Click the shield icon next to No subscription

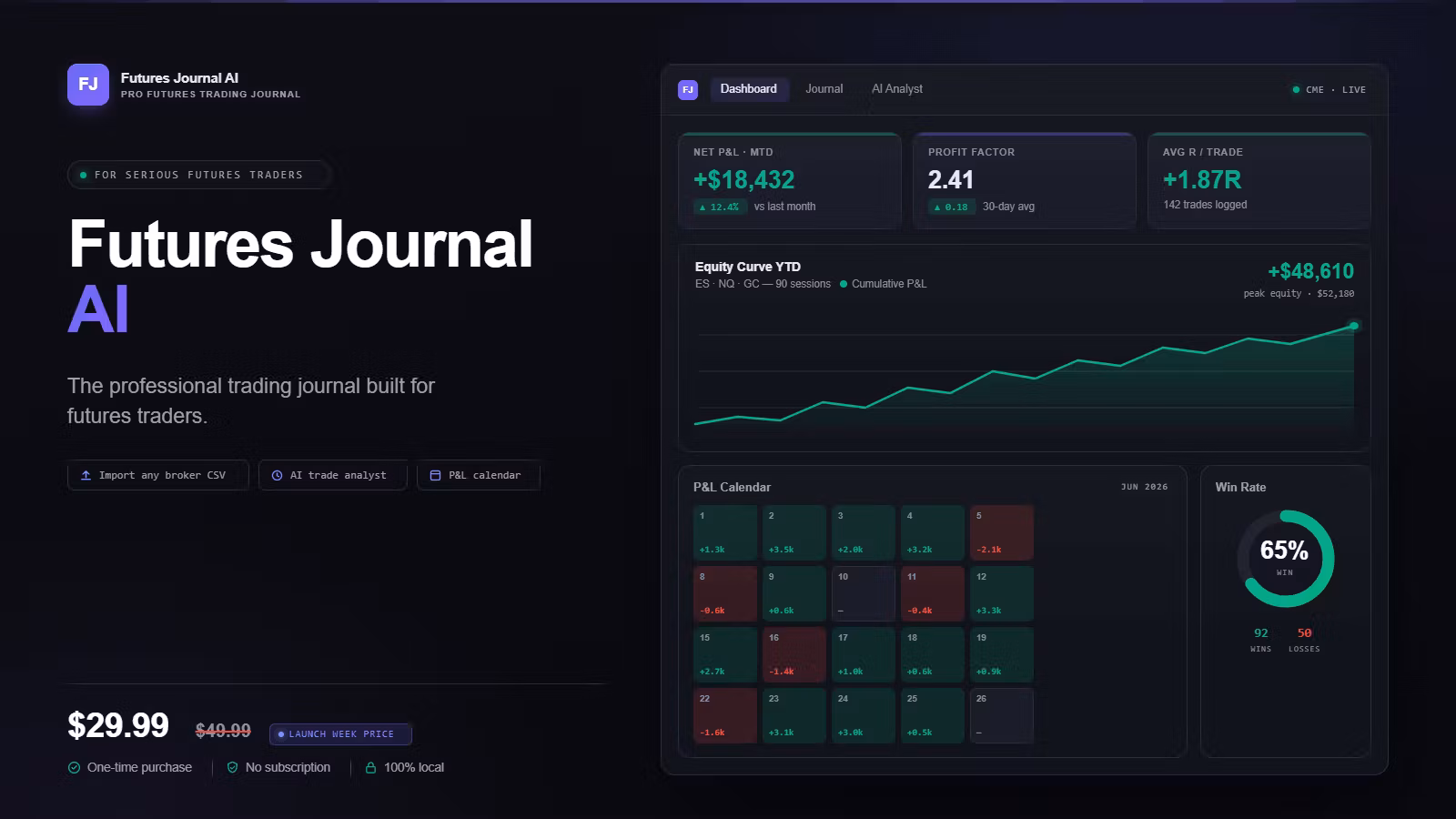point(232,767)
